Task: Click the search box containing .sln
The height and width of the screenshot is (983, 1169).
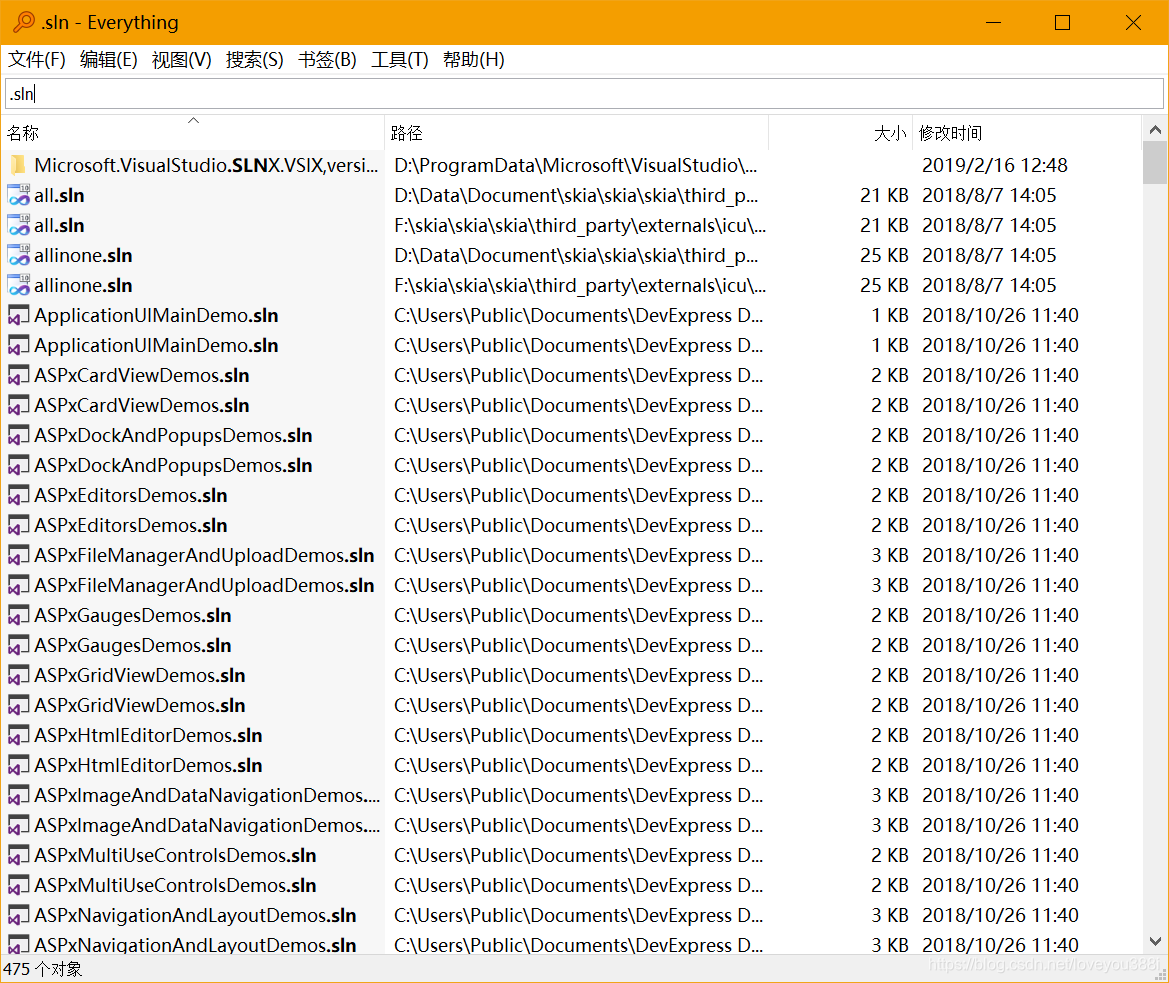Action: click(x=584, y=94)
